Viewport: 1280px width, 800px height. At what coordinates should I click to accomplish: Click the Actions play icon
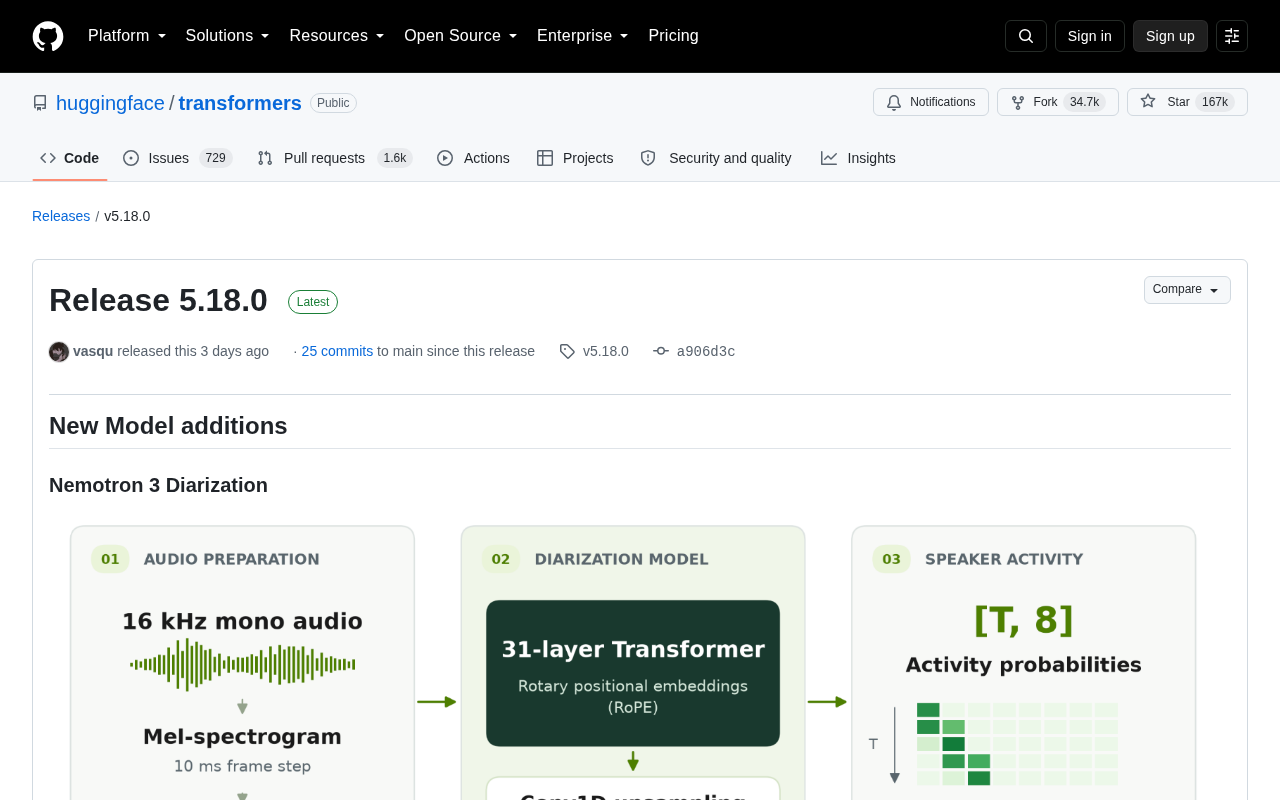pos(445,158)
